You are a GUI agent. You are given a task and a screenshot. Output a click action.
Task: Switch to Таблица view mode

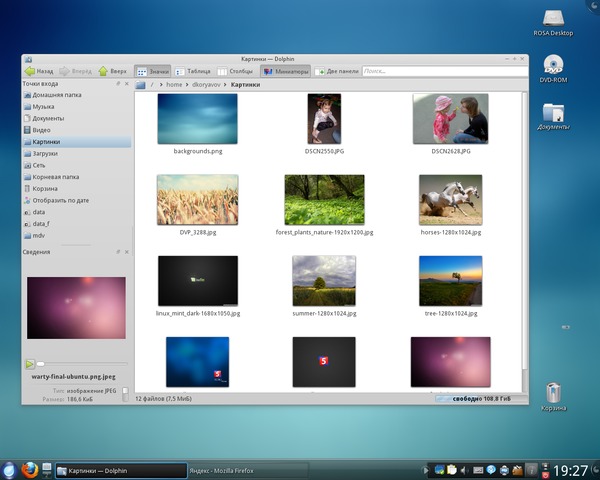click(x=193, y=72)
